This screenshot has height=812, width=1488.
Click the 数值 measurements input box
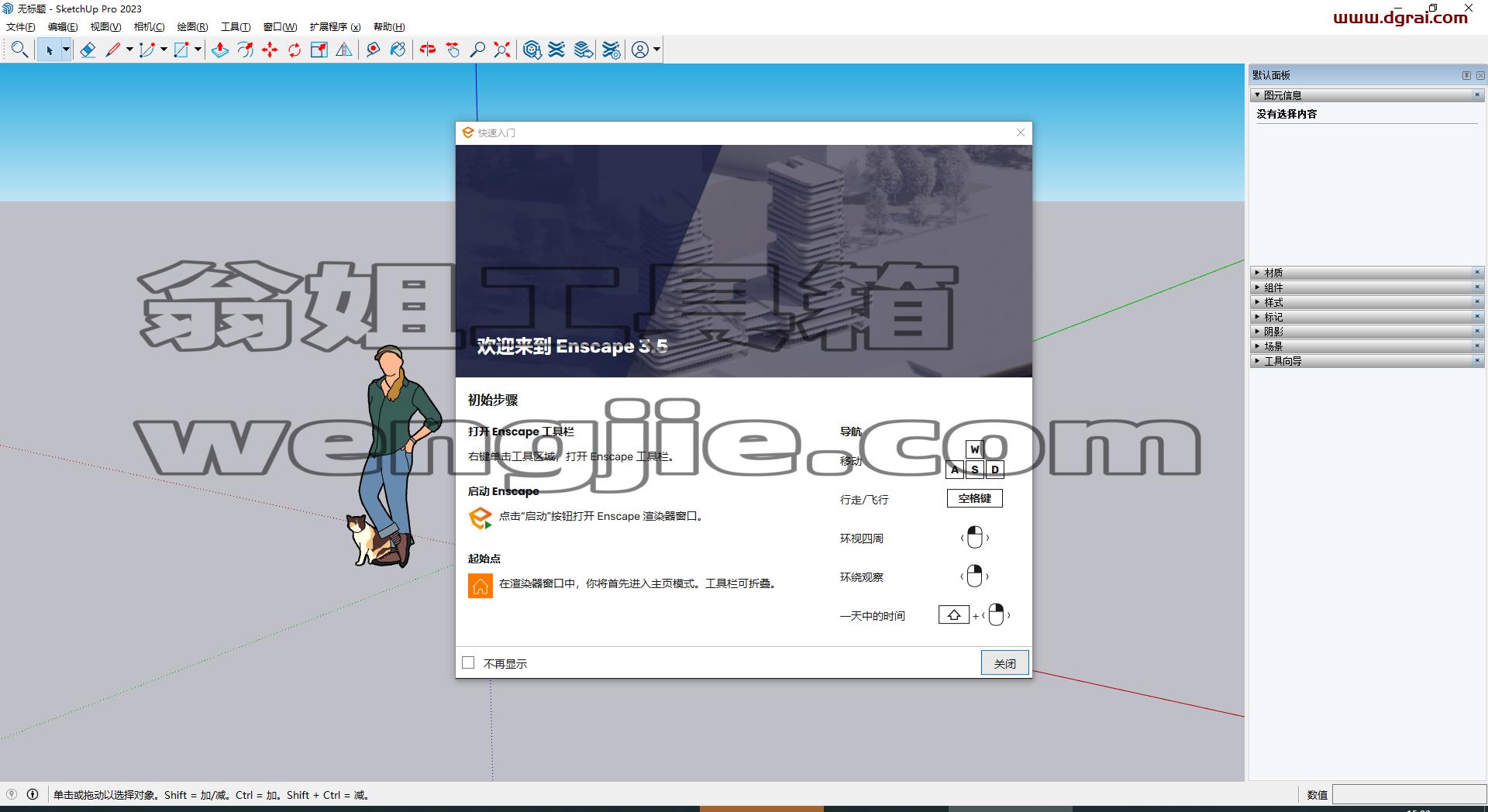pos(1410,794)
